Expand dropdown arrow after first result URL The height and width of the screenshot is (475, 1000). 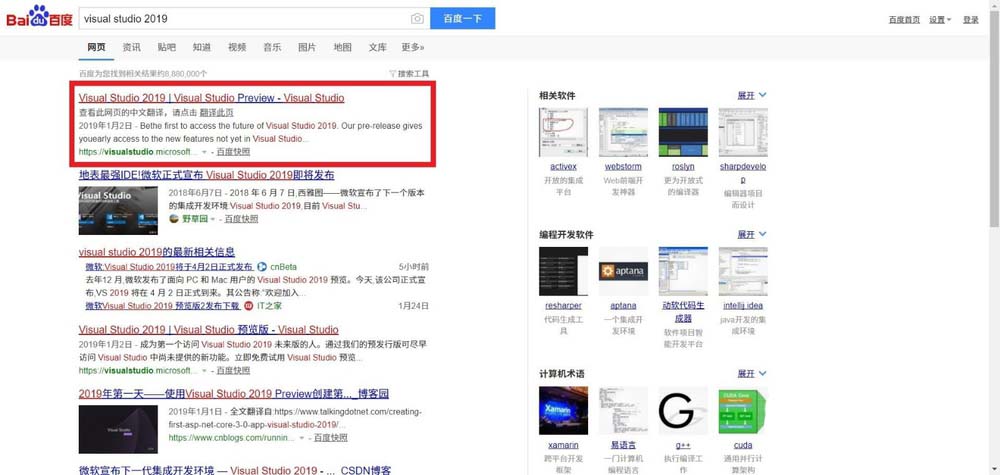click(204, 153)
